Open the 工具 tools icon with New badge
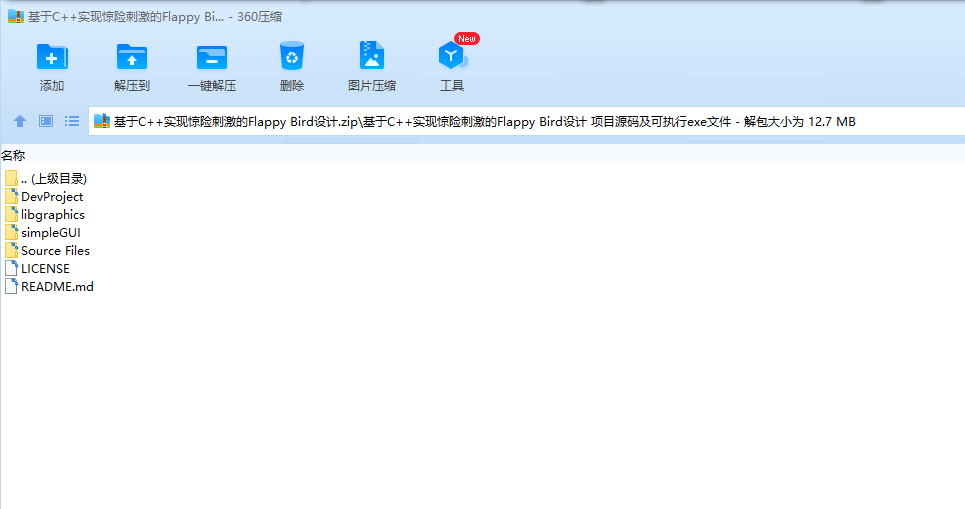 click(453, 56)
